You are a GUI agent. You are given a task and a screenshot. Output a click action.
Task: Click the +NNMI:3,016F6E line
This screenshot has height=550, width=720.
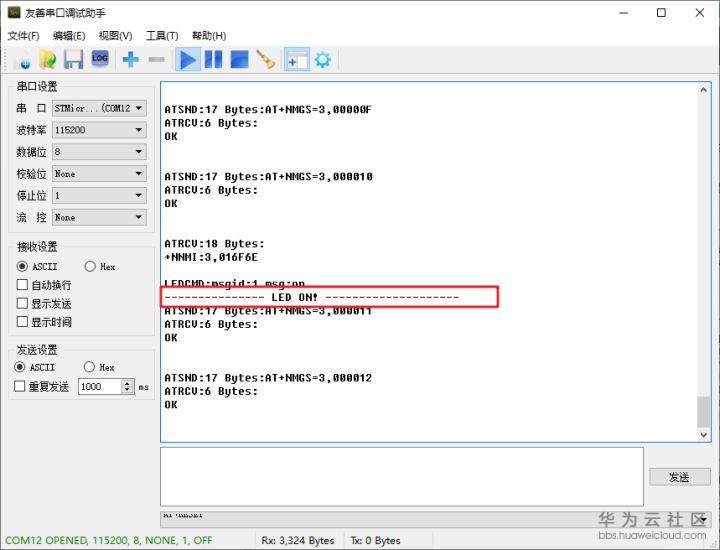211,257
